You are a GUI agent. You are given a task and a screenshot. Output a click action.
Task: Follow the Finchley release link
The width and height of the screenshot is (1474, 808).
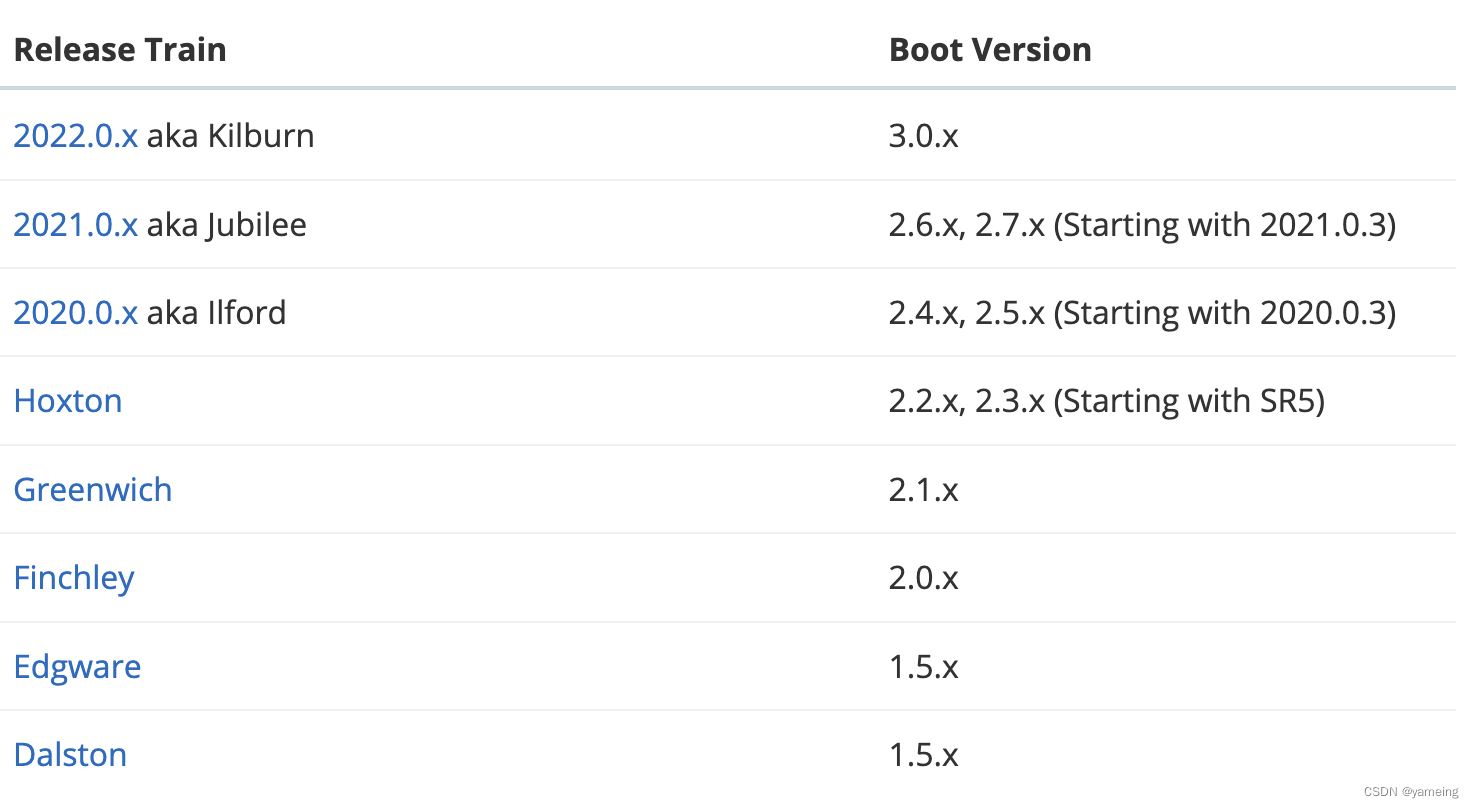[x=74, y=578]
